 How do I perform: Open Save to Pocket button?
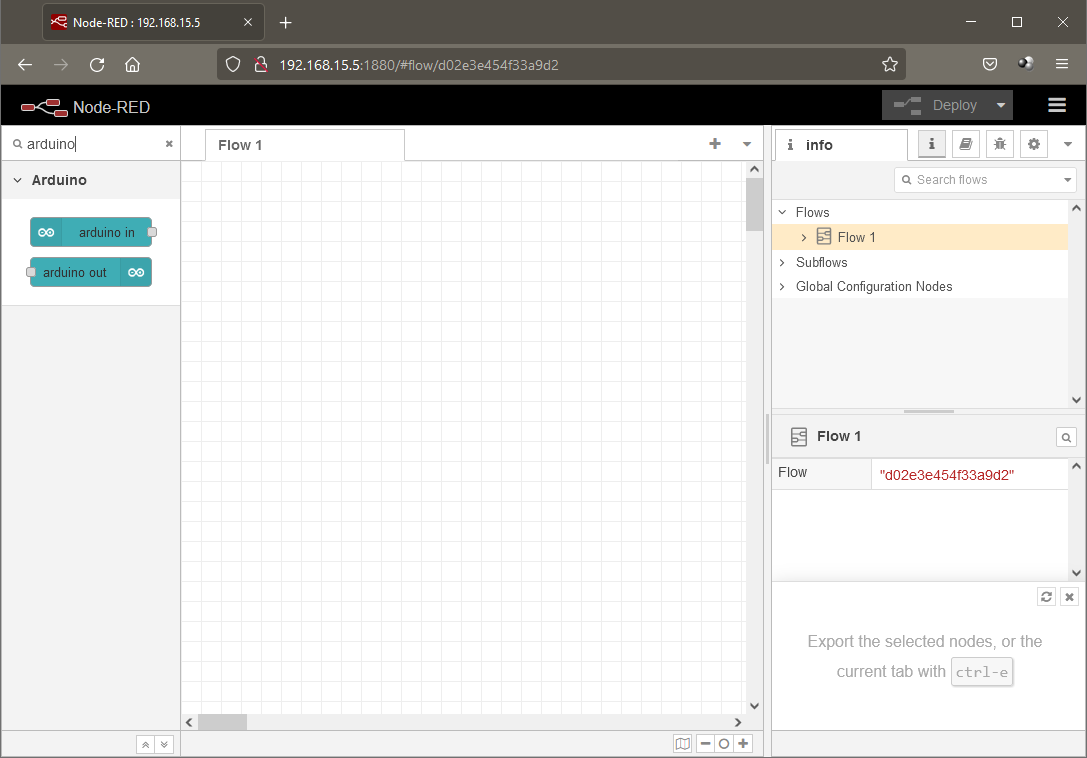990,64
